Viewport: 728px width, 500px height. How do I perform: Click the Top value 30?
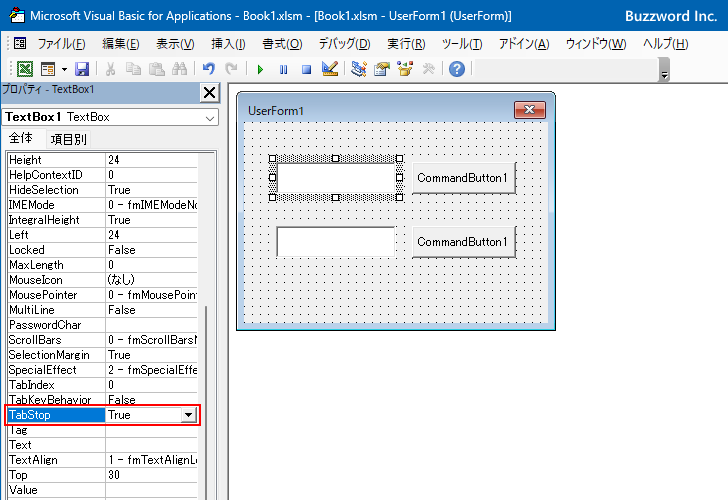click(x=151, y=475)
